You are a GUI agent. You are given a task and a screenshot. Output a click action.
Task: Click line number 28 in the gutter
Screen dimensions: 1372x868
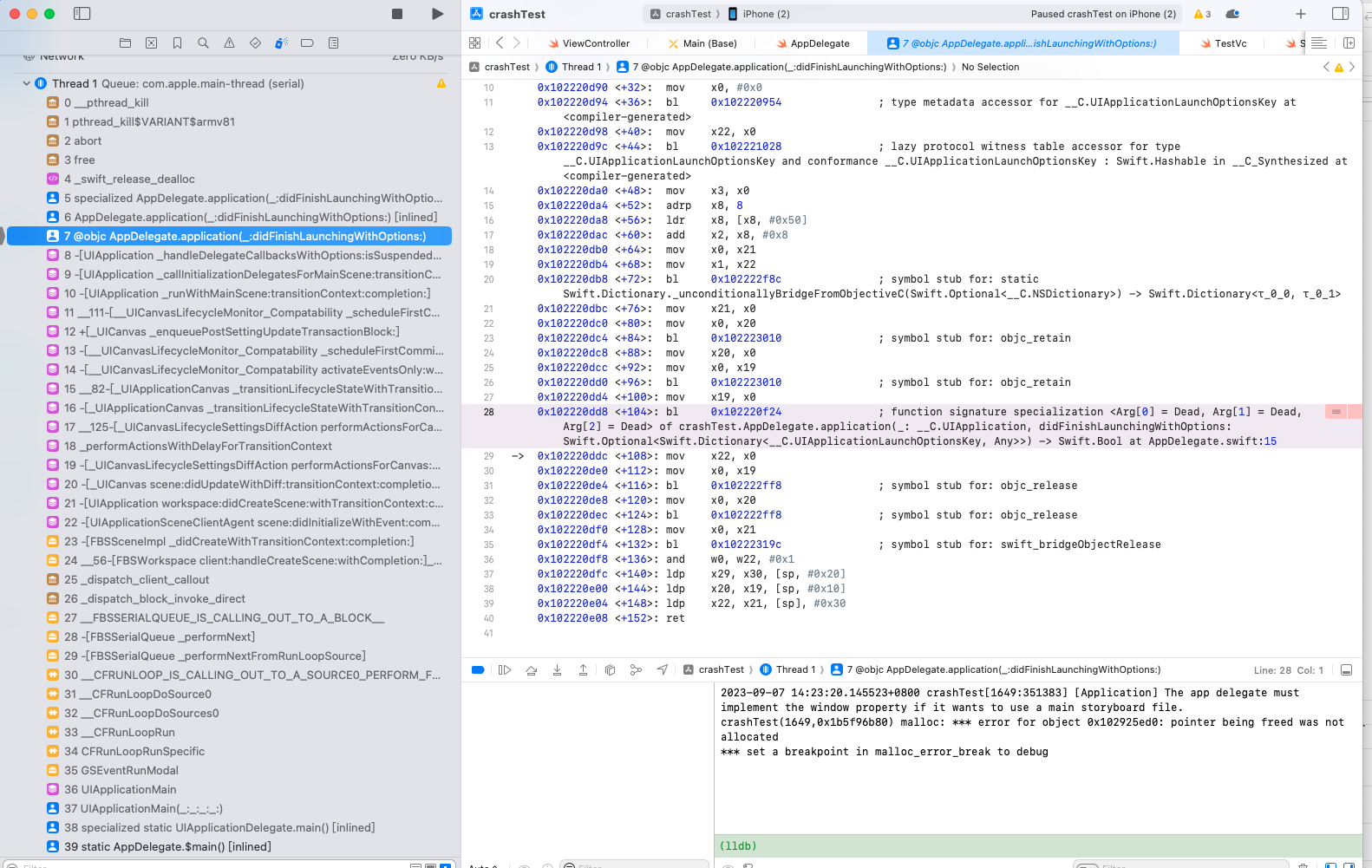tap(489, 412)
